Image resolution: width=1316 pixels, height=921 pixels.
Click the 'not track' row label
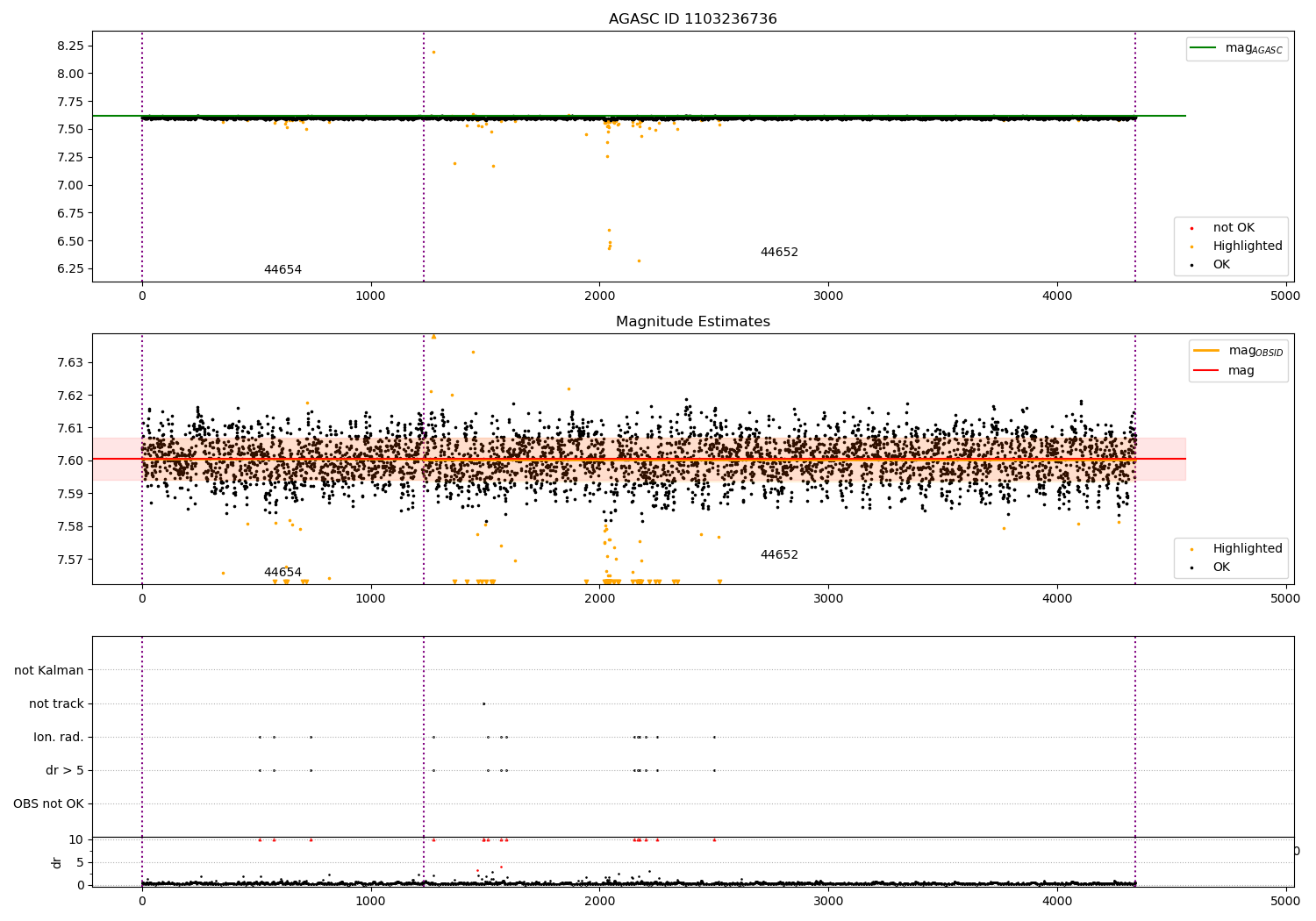point(56,703)
